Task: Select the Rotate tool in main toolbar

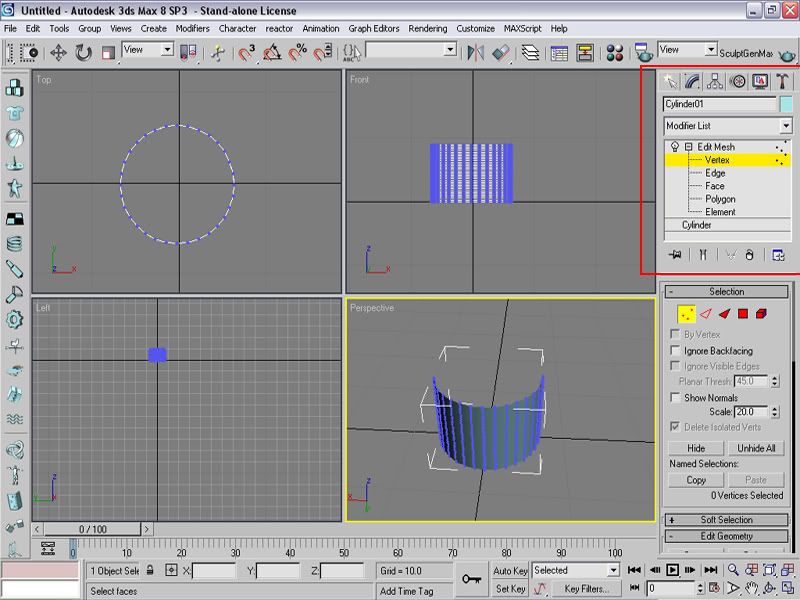Action: pos(83,53)
